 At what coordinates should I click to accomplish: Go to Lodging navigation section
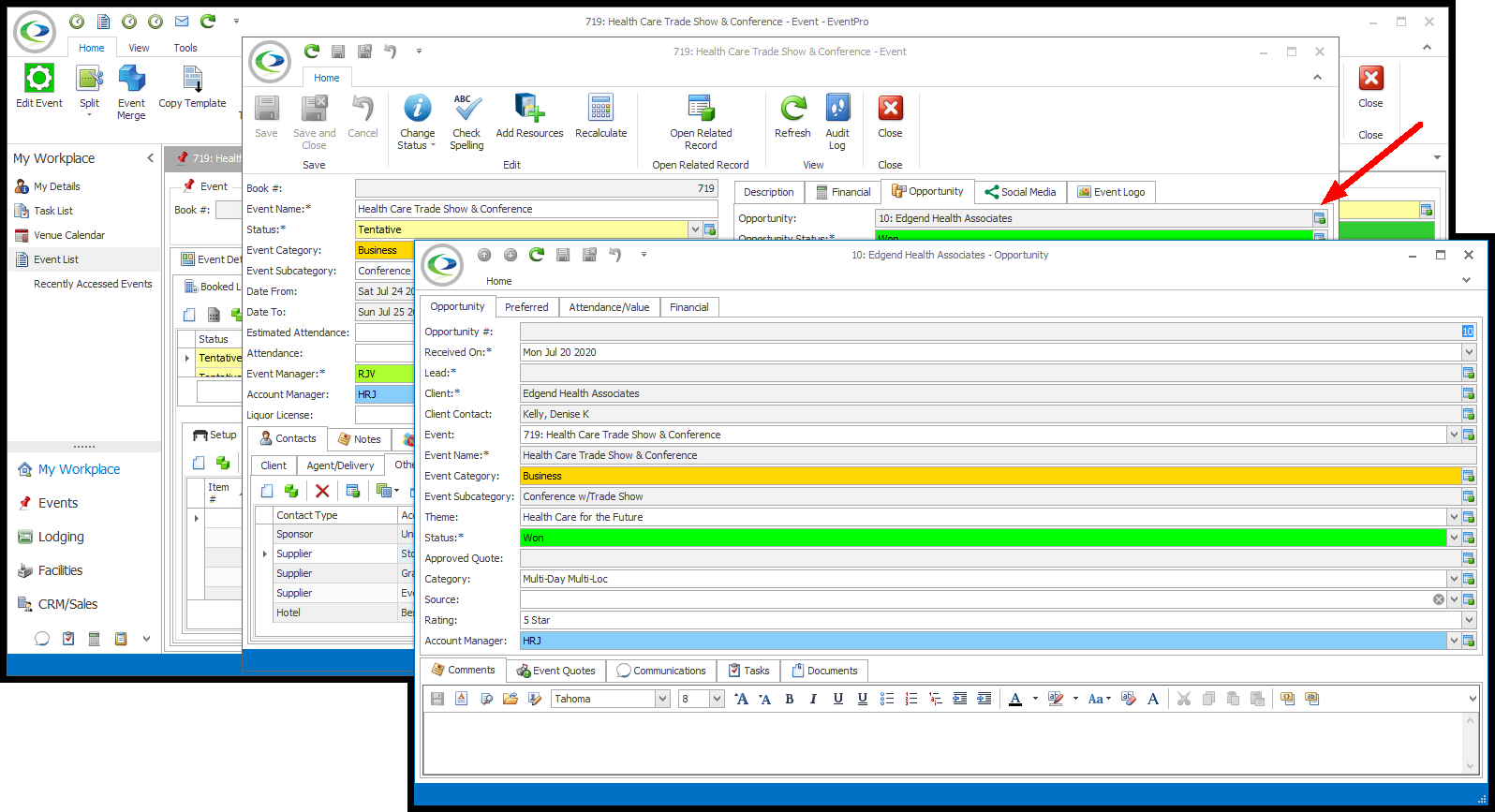coord(61,537)
